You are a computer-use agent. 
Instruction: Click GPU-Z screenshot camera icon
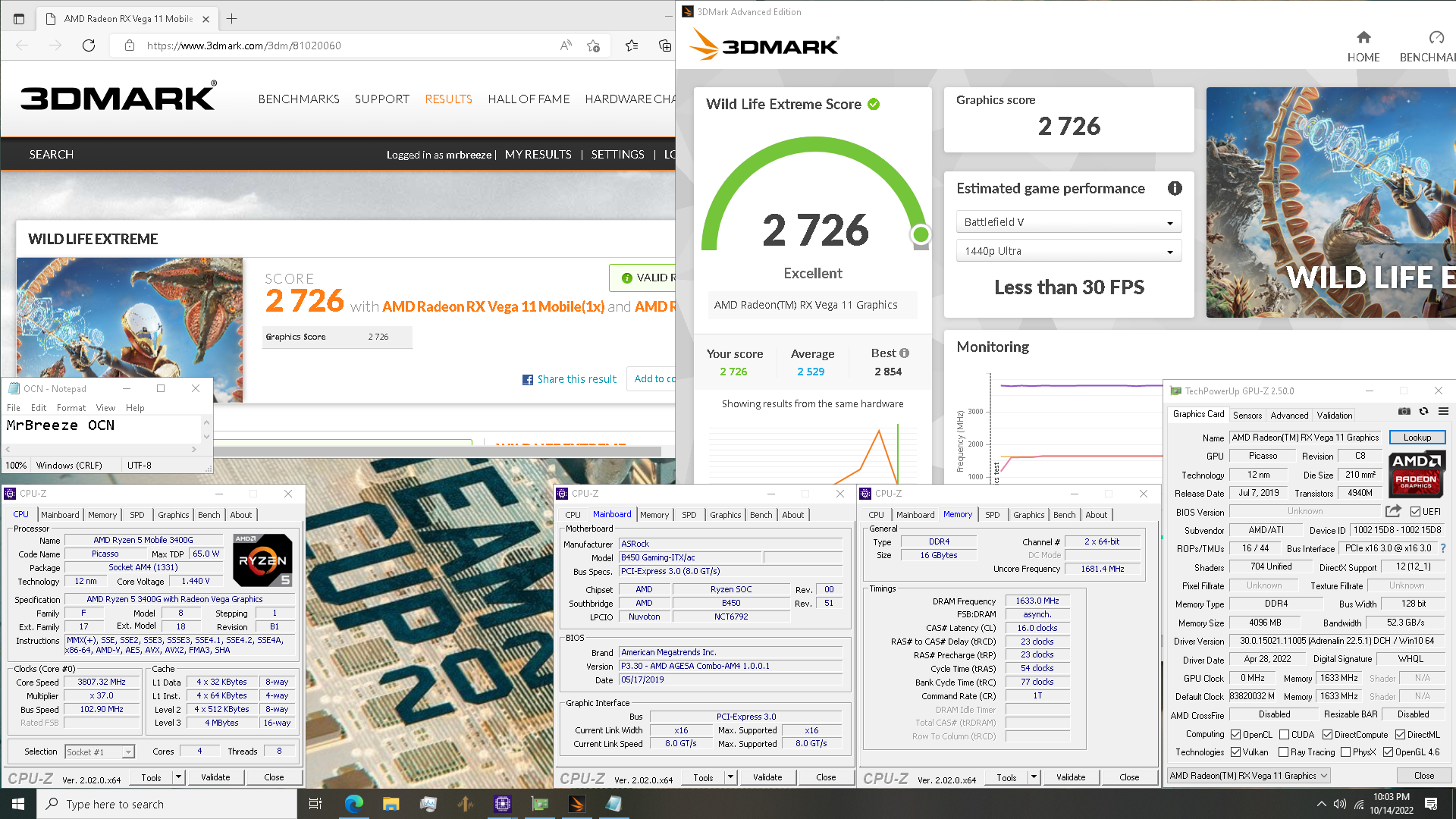tap(1404, 411)
